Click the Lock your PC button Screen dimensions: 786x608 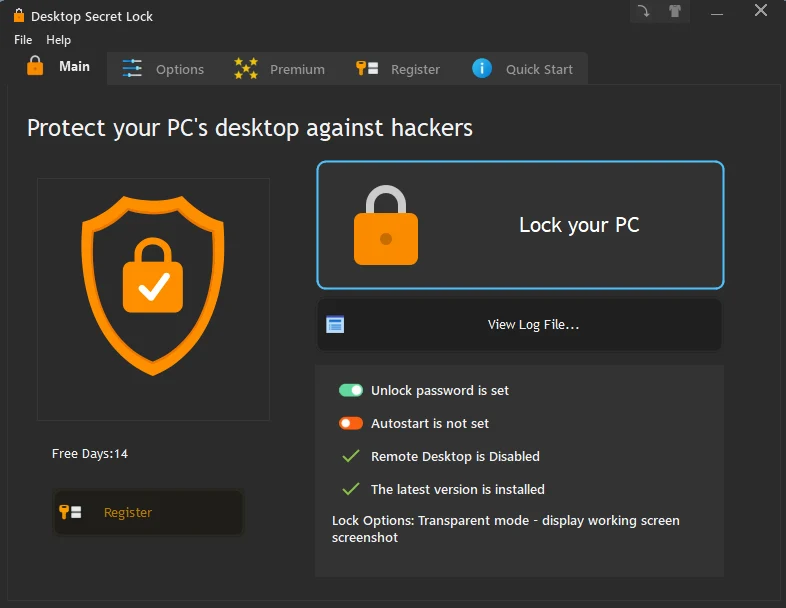point(520,225)
